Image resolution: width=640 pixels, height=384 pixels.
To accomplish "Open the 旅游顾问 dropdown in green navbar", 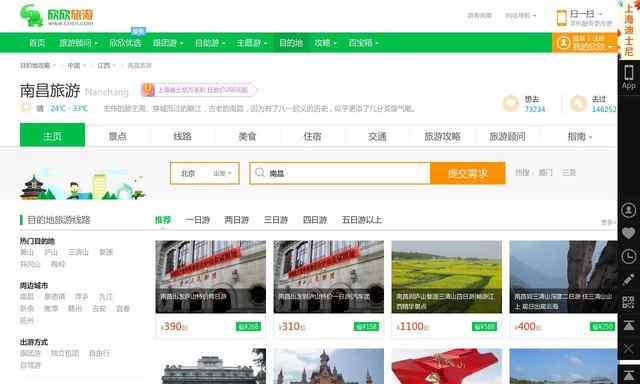I will tap(79, 43).
